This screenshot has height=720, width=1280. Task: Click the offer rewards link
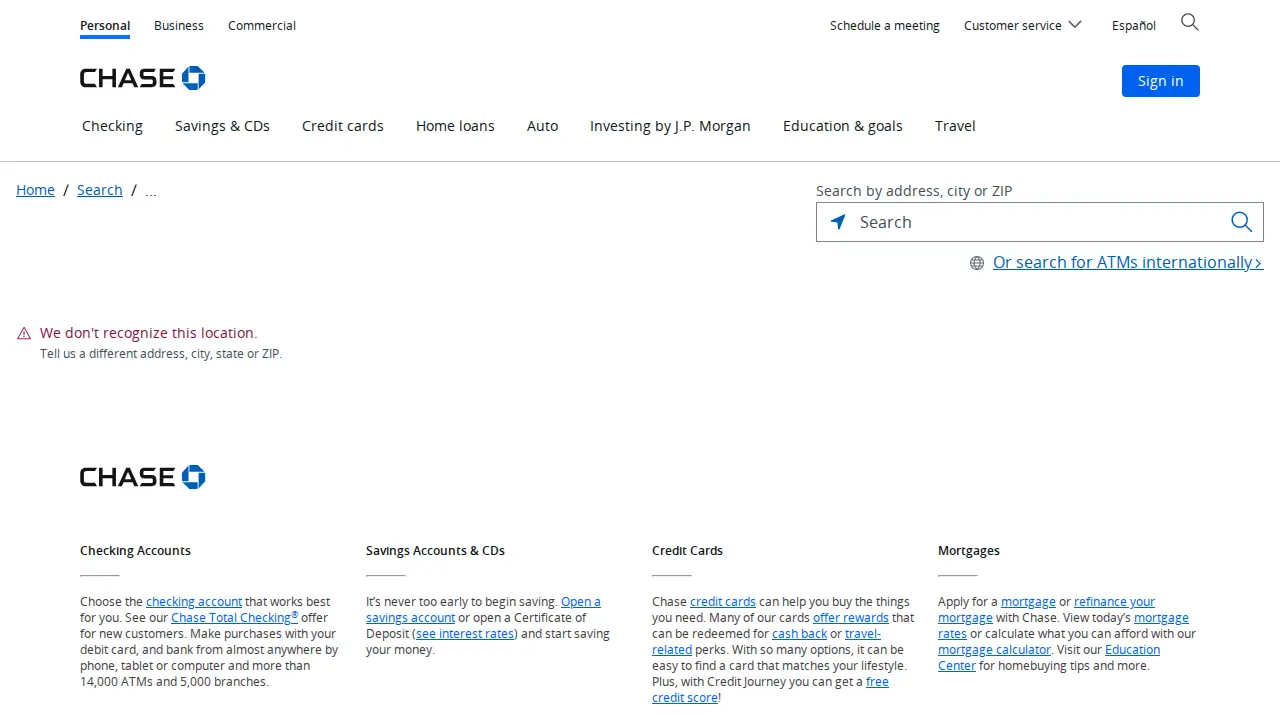tap(851, 618)
